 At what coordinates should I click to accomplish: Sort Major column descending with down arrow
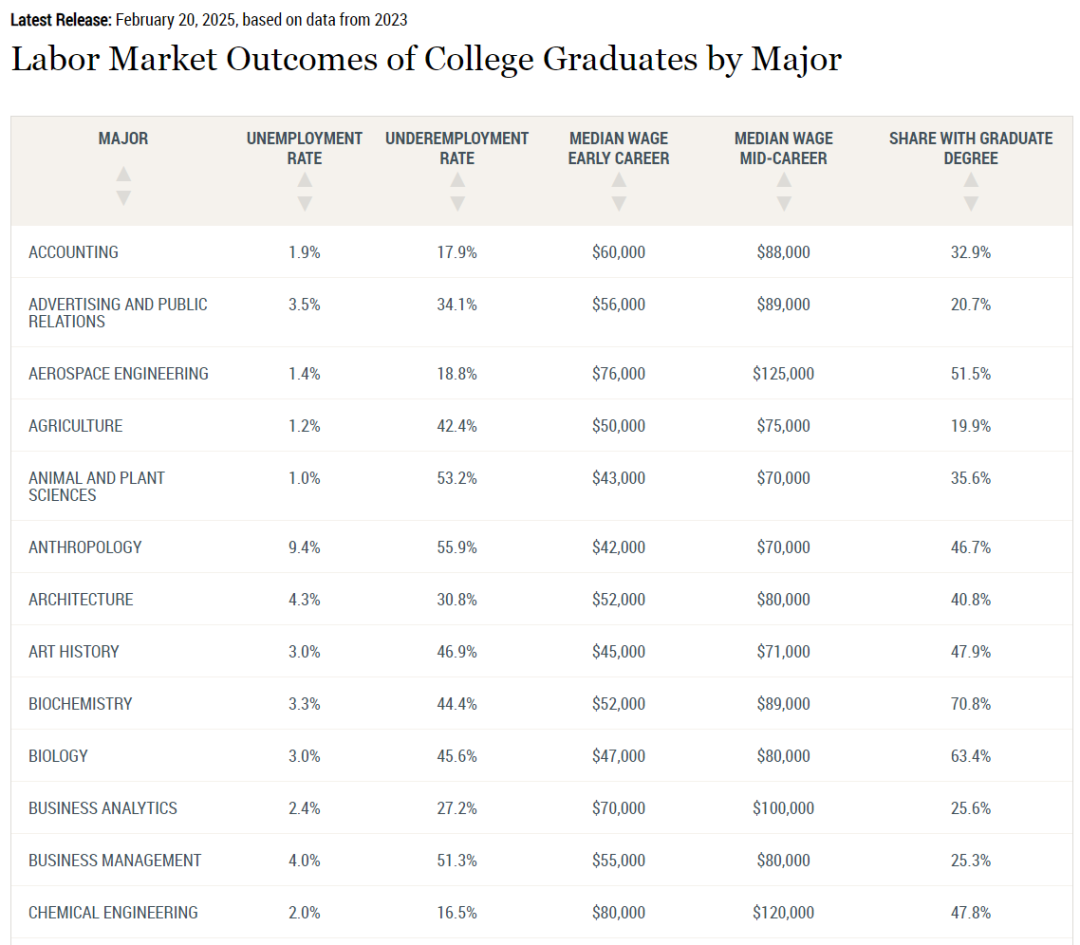pos(123,198)
